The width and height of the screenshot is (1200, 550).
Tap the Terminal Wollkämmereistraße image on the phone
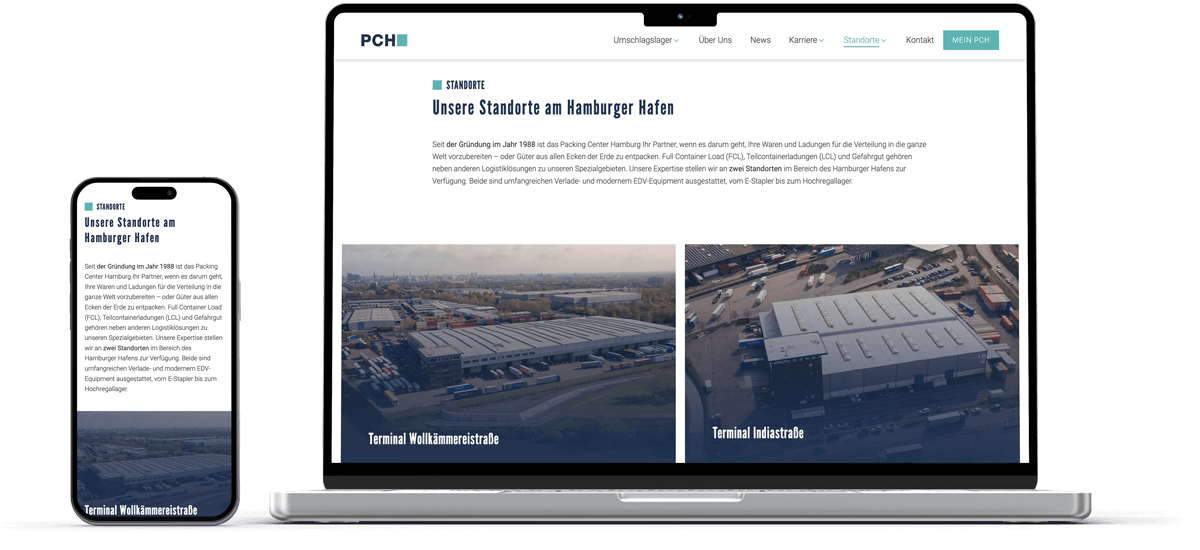point(154,465)
